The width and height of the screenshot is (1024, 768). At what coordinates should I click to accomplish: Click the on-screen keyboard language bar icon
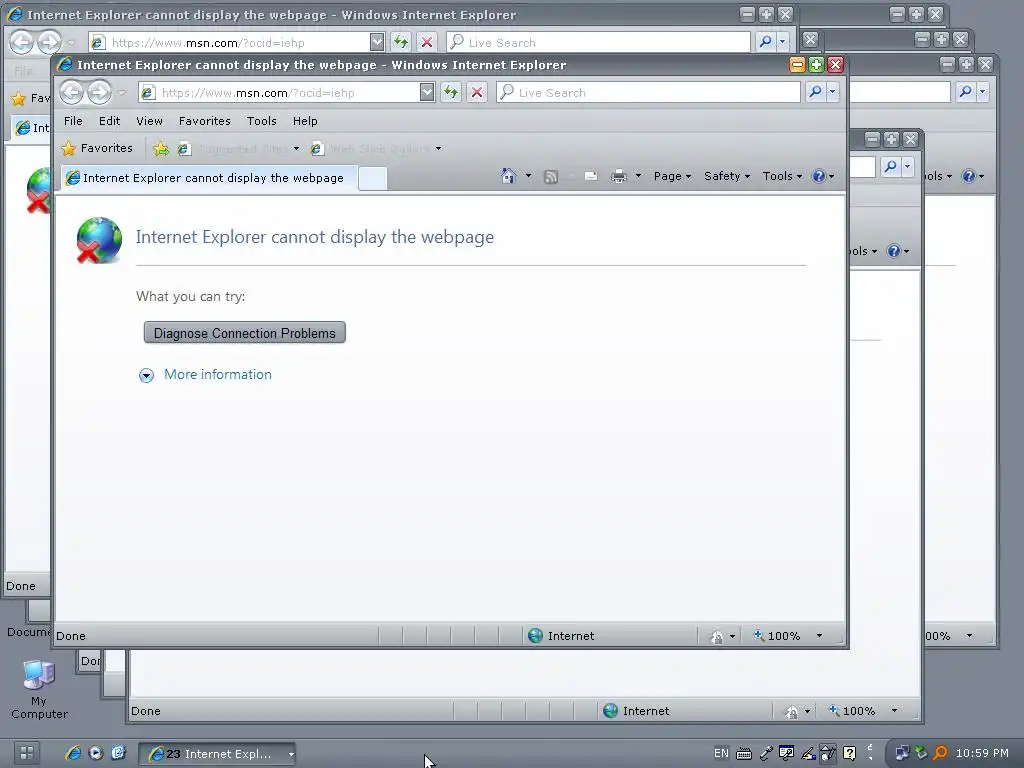point(743,754)
